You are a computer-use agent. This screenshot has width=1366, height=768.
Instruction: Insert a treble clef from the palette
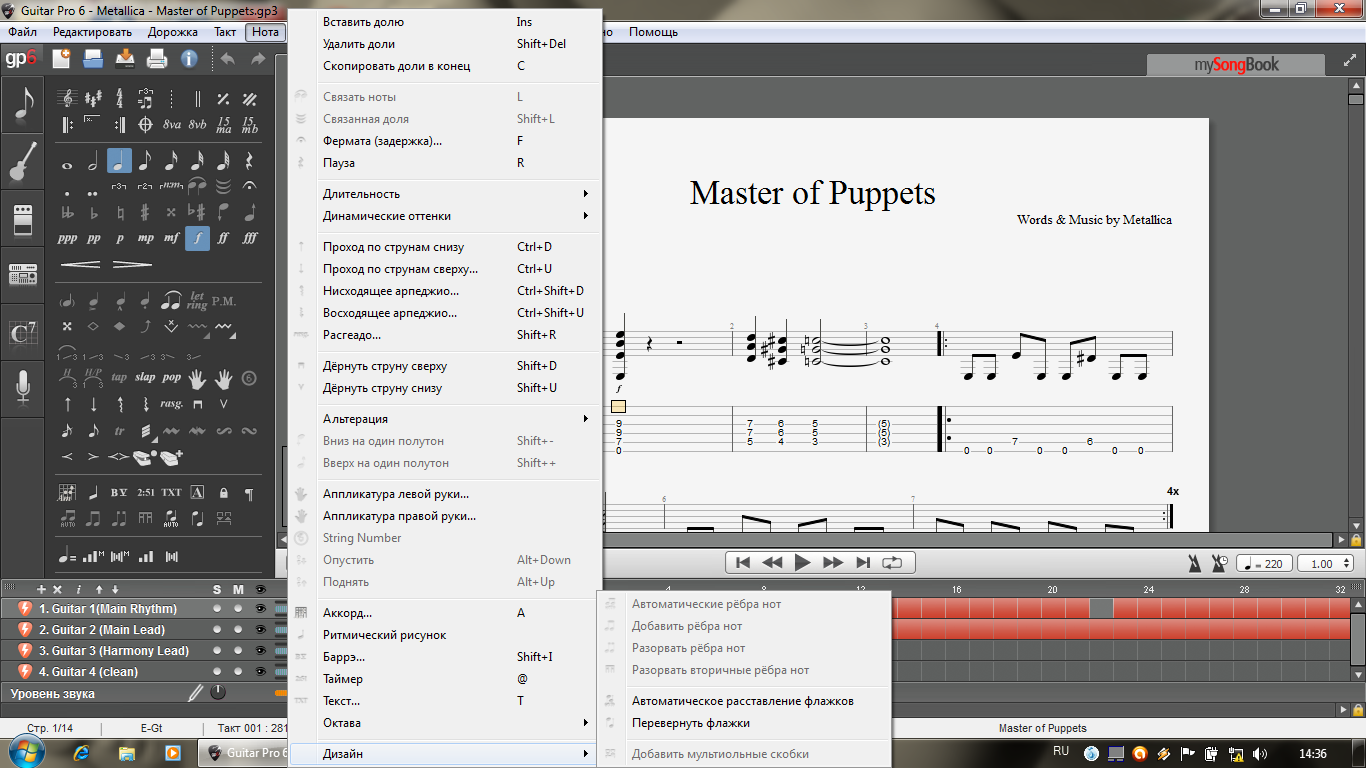point(67,99)
